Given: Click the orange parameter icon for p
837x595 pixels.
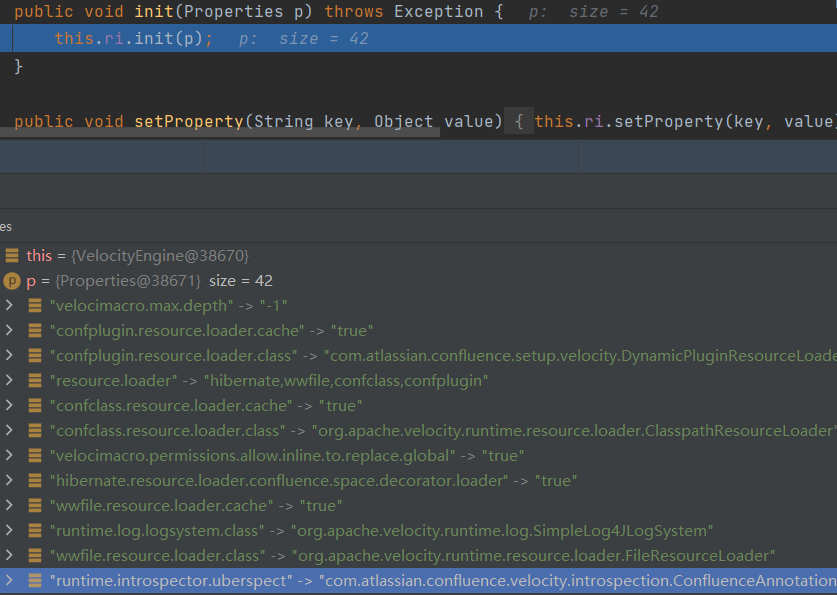Looking at the screenshot, I should tap(11, 281).
